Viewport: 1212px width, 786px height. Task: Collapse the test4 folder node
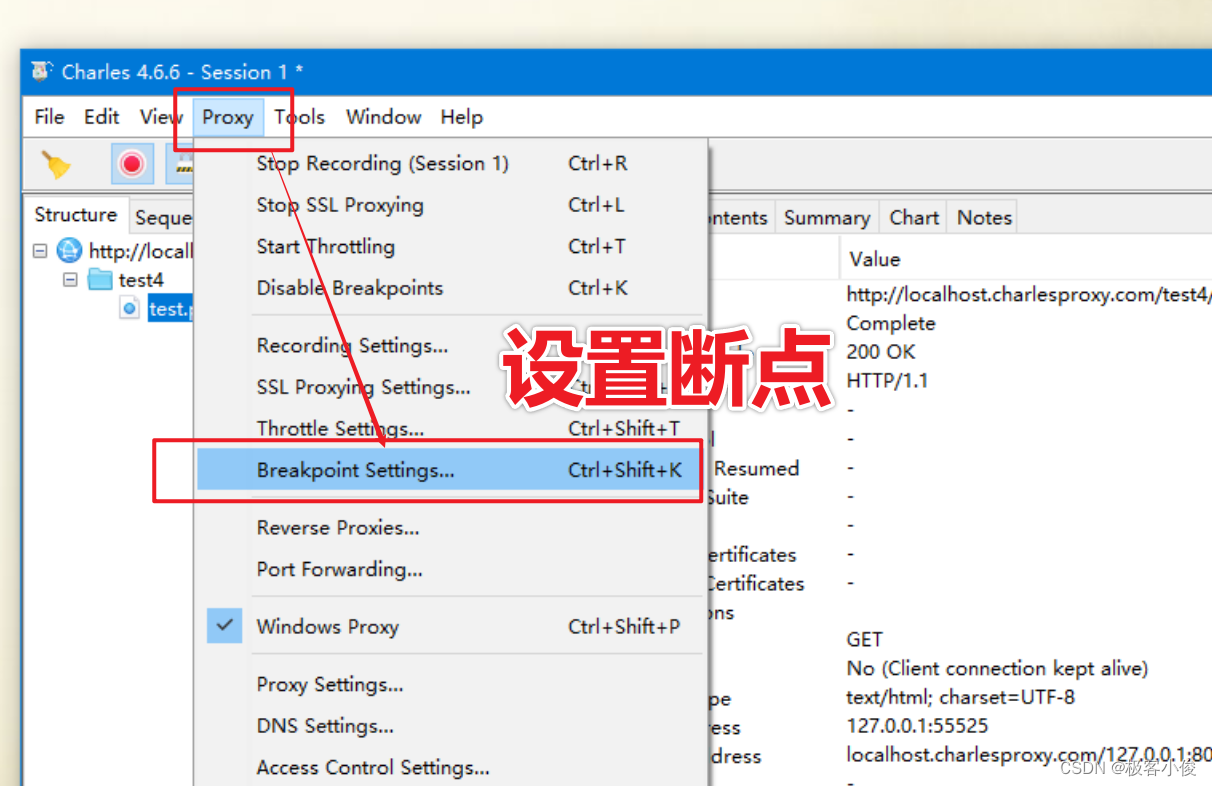point(70,280)
